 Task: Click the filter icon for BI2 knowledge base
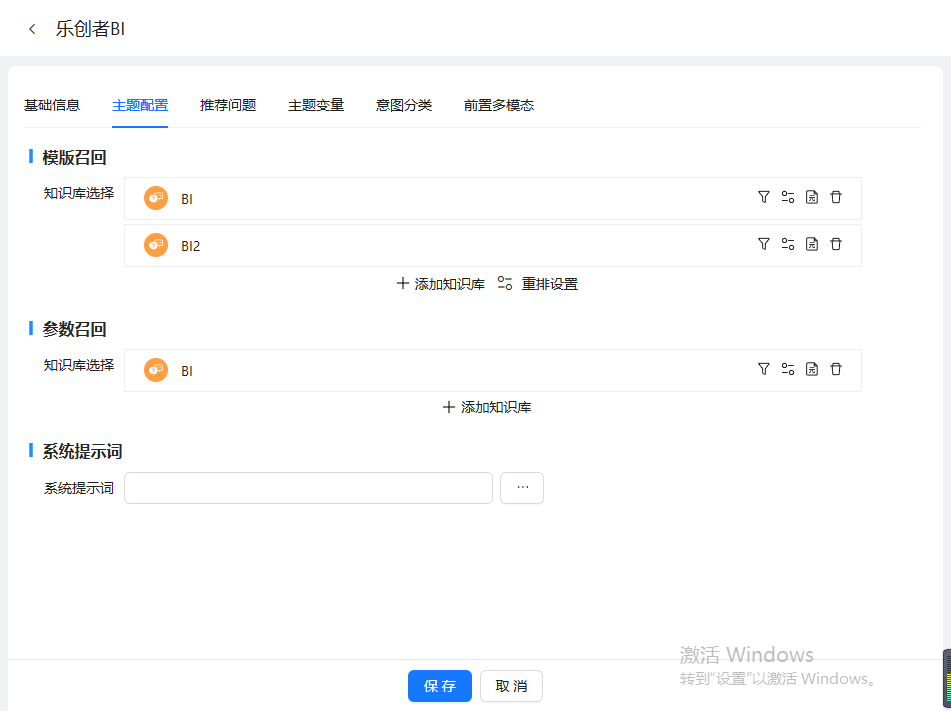coord(764,244)
